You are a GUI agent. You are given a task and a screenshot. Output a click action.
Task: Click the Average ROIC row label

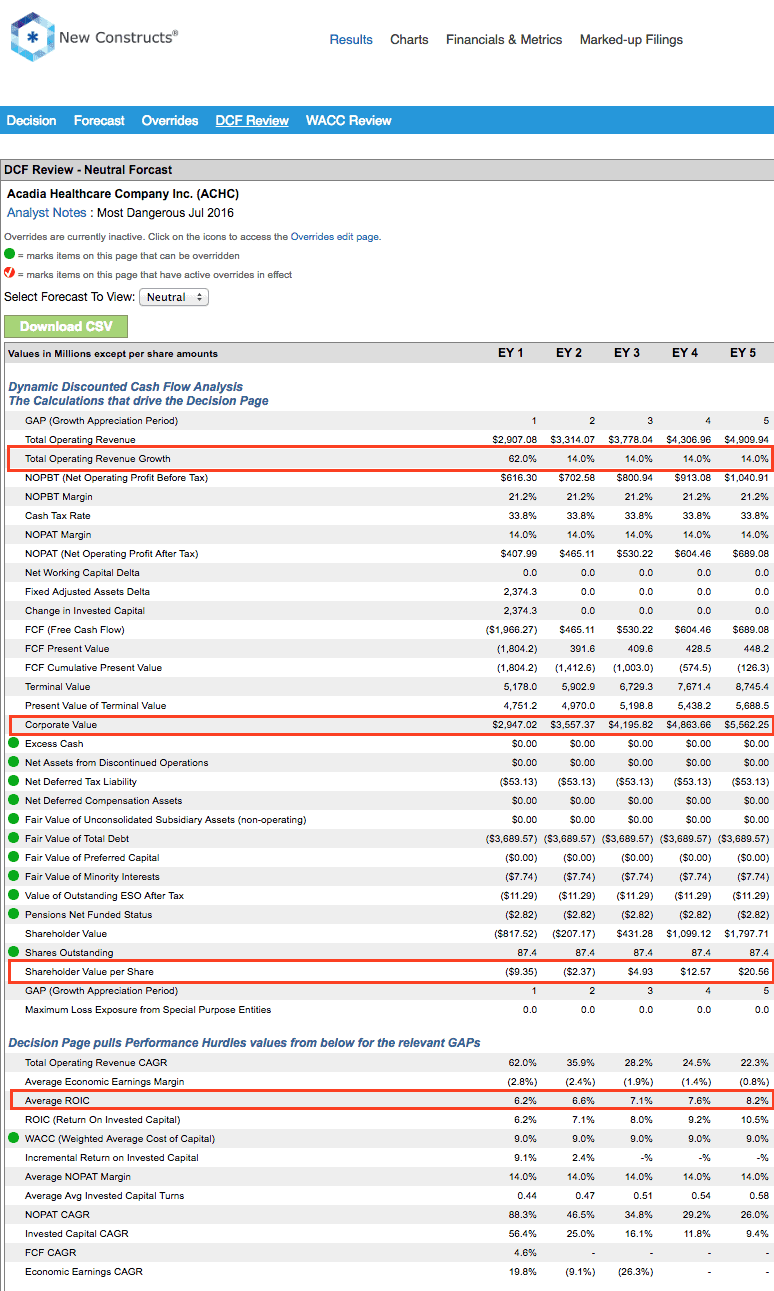point(57,1100)
